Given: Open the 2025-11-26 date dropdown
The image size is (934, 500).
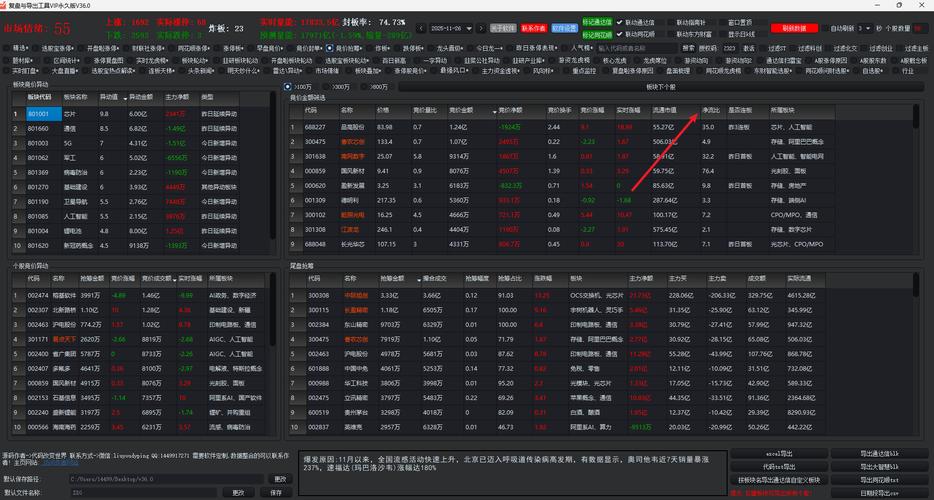Looking at the screenshot, I should tap(464, 27).
